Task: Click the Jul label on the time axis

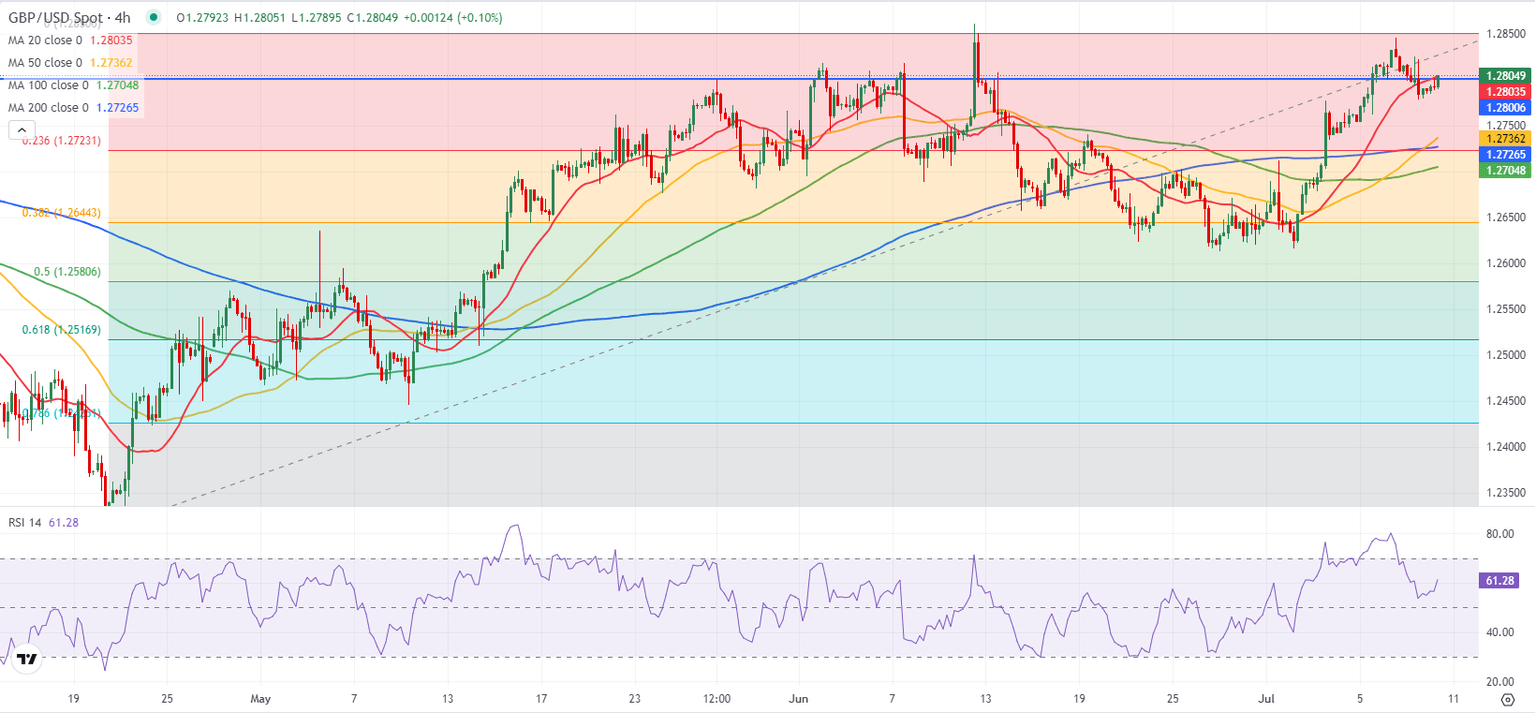Action: [1268, 699]
